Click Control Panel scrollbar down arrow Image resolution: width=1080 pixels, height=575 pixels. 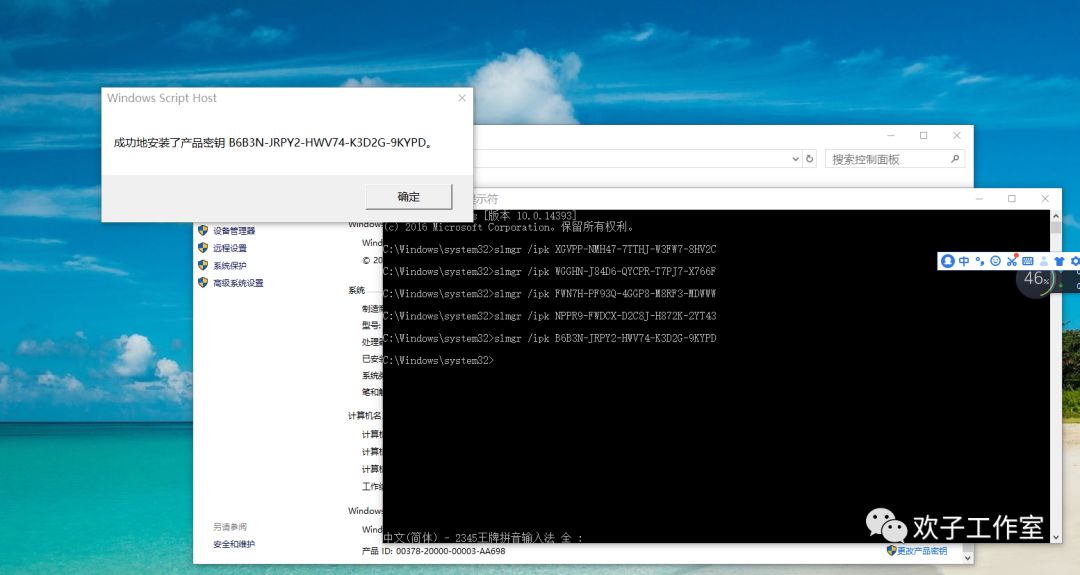click(x=968, y=558)
